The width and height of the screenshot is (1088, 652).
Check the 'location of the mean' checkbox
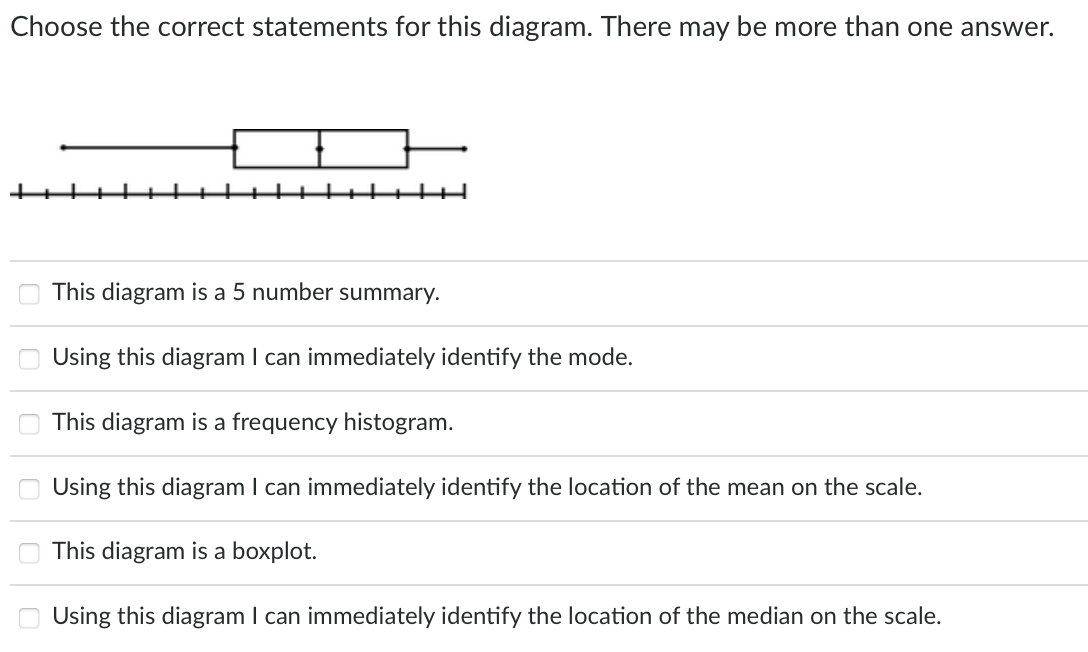(29, 488)
